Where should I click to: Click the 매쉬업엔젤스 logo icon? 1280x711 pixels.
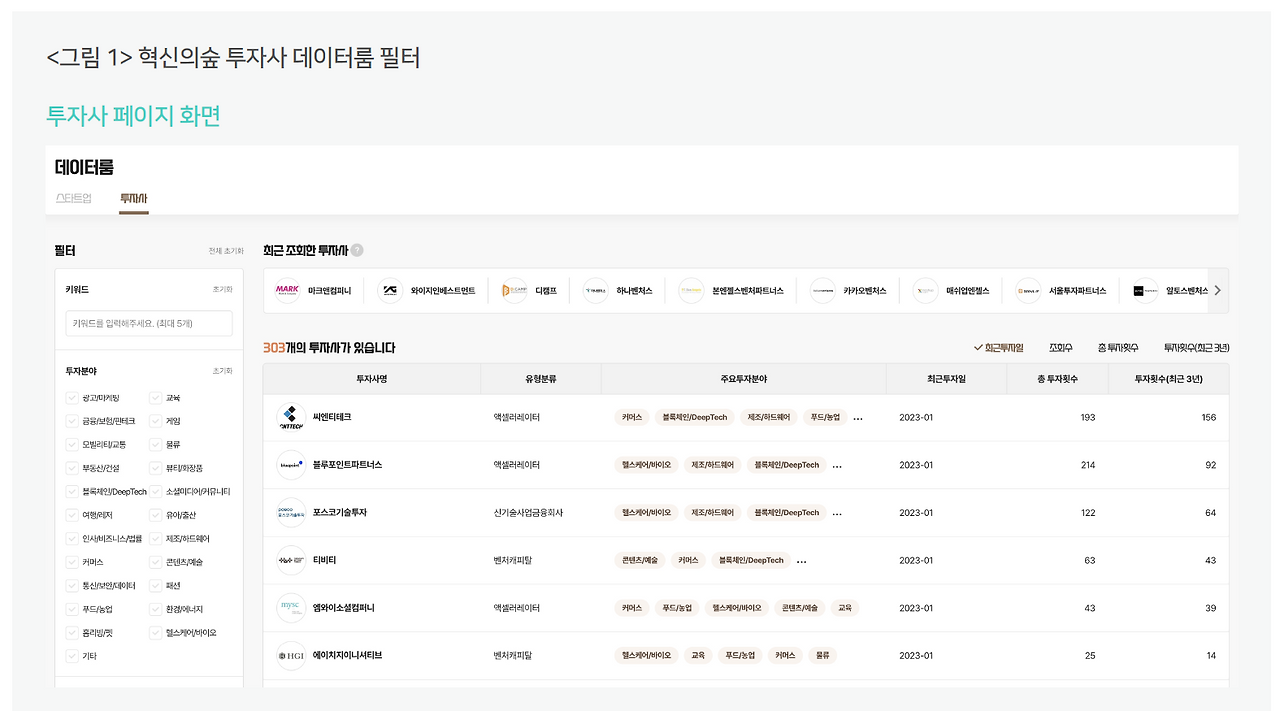point(925,291)
